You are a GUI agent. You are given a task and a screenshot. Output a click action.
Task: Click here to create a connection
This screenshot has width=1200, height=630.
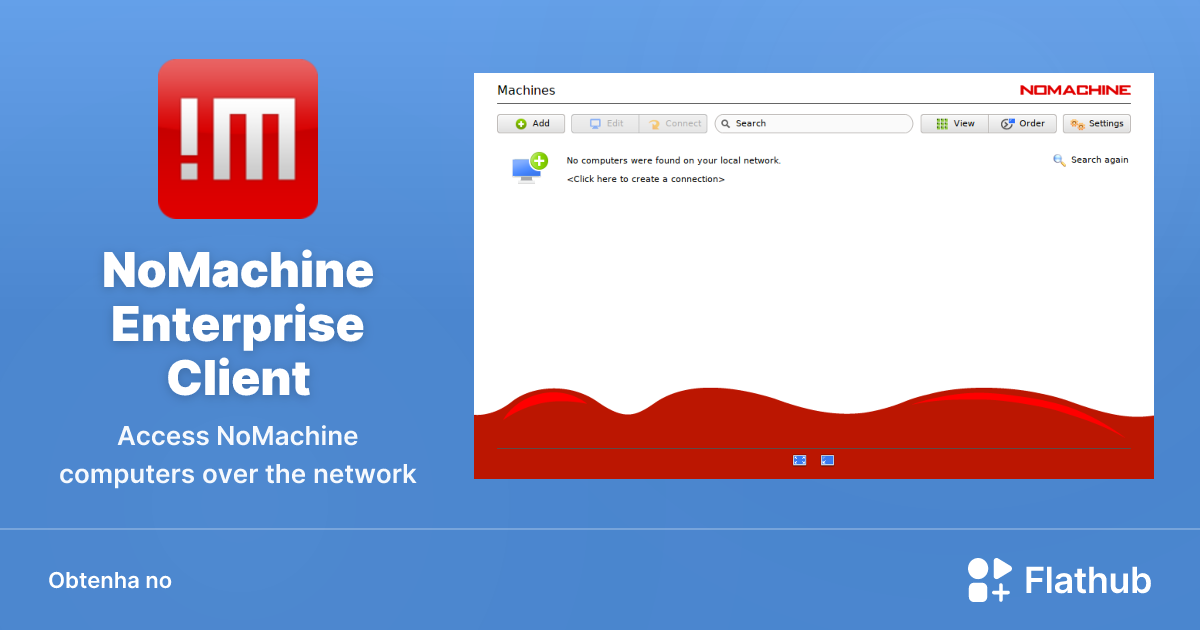click(644, 179)
